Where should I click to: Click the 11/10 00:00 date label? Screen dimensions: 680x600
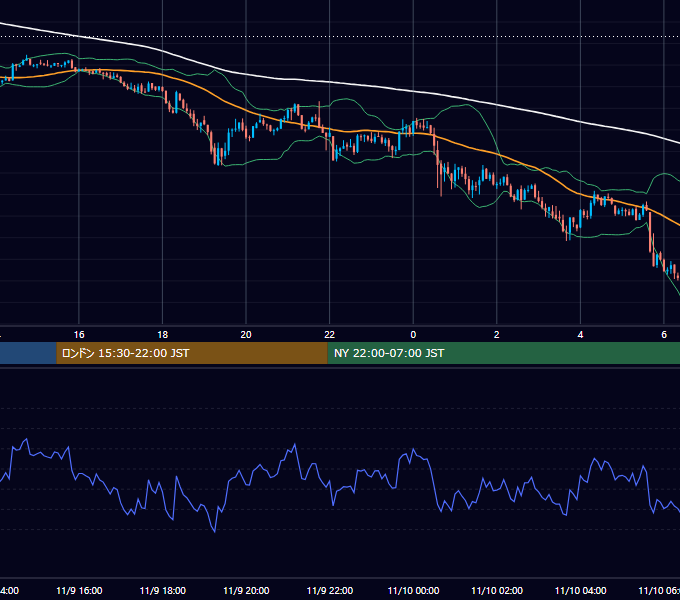[413, 590]
